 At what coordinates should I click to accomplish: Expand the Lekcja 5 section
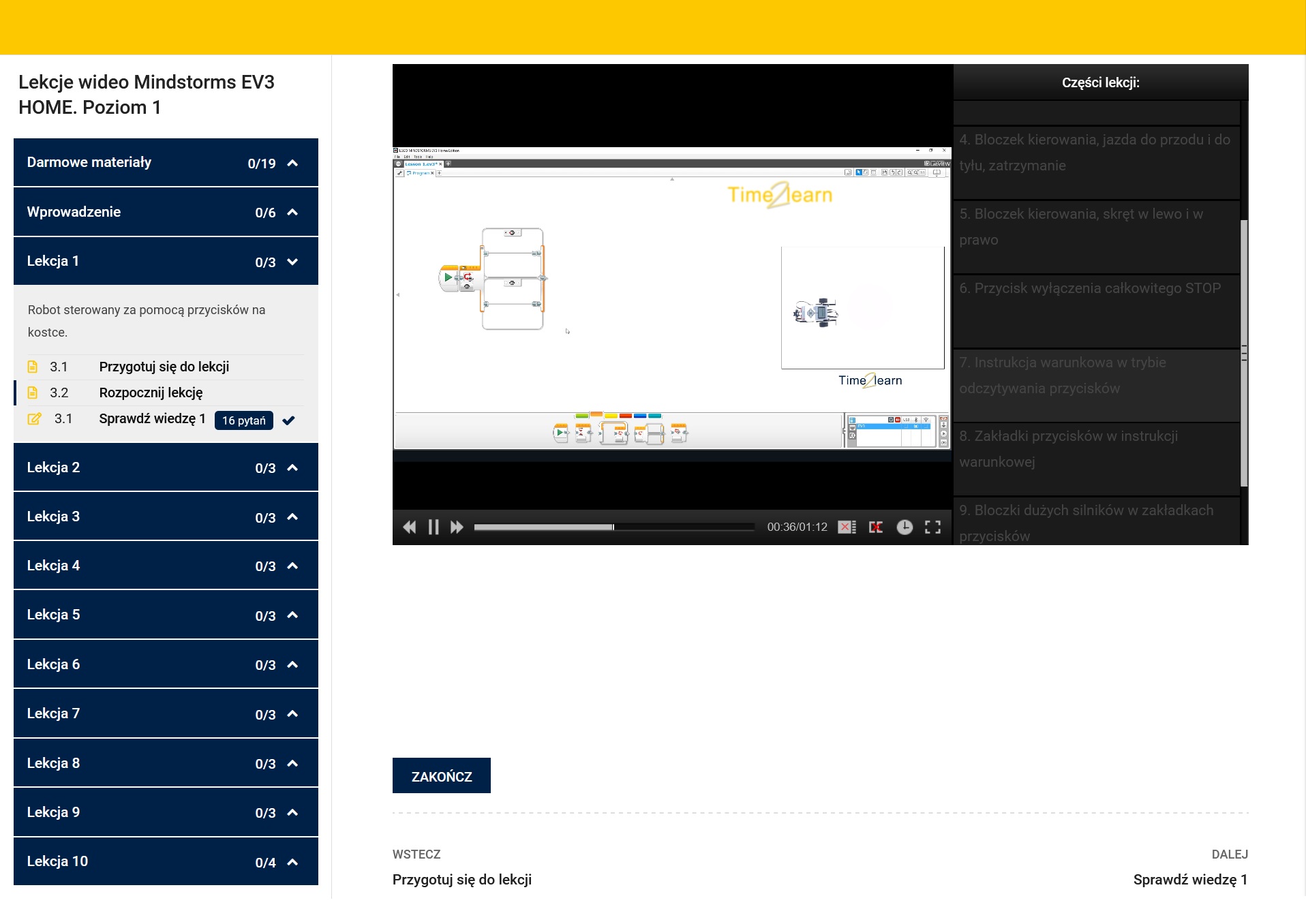pyautogui.click(x=166, y=615)
